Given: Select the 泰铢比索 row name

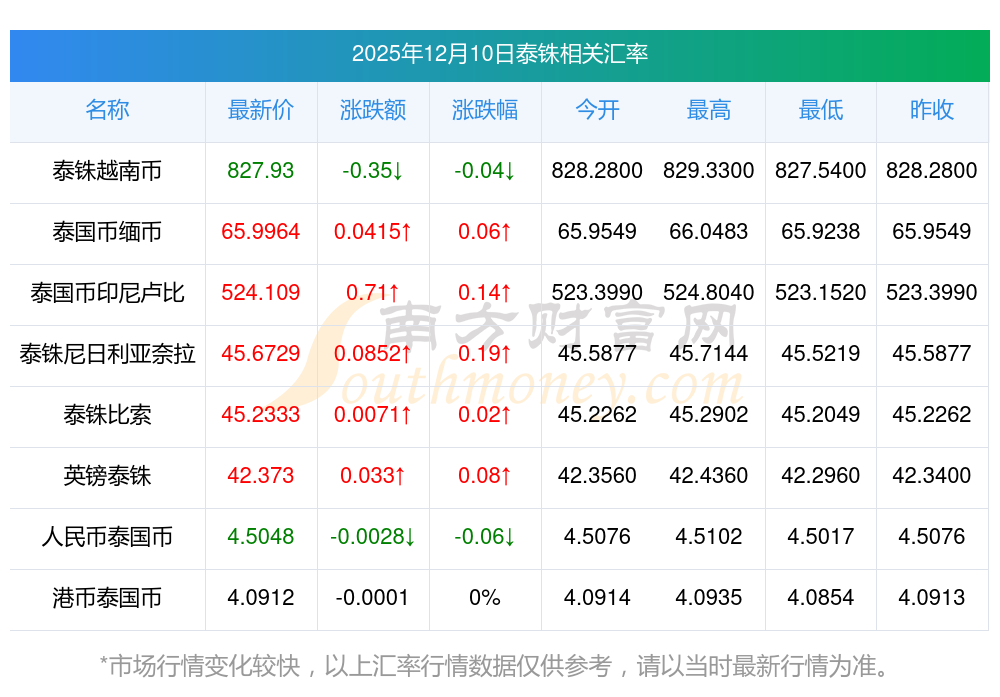Looking at the screenshot, I should coord(107,415).
